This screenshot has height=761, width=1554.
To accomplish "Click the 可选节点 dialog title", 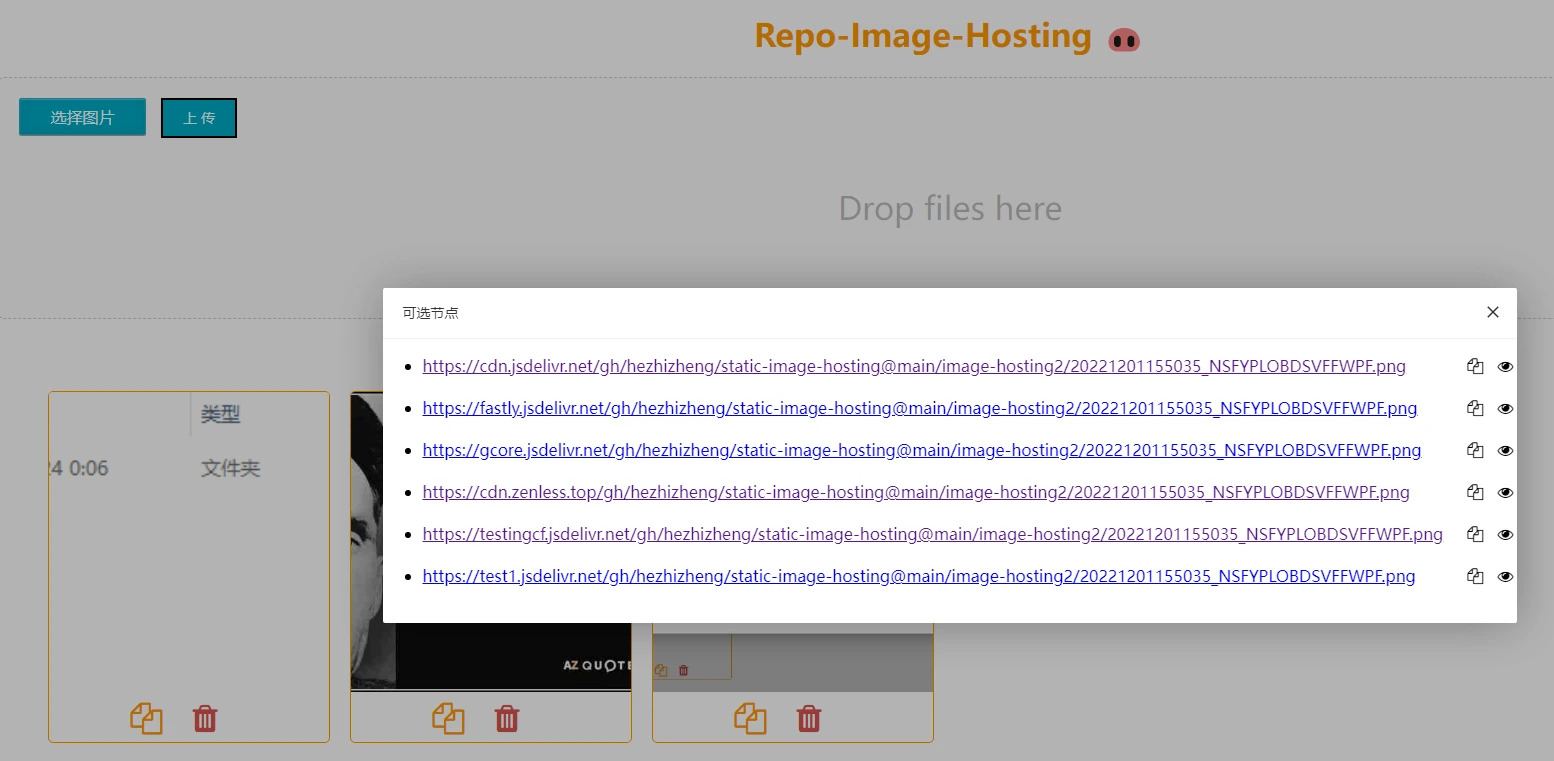I will click(430, 313).
